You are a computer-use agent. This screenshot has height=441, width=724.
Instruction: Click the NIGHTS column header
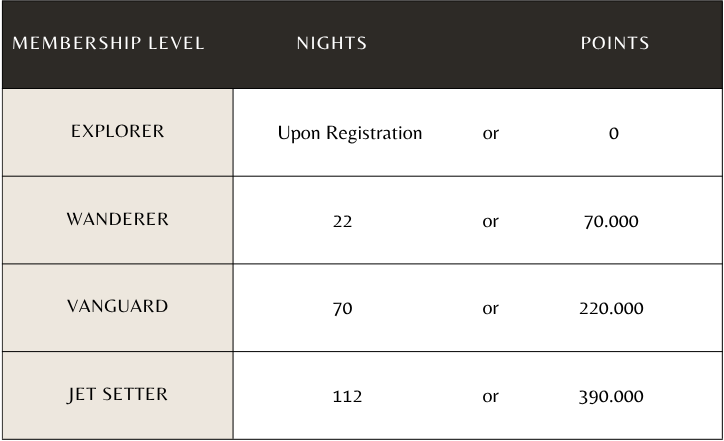pyautogui.click(x=332, y=43)
